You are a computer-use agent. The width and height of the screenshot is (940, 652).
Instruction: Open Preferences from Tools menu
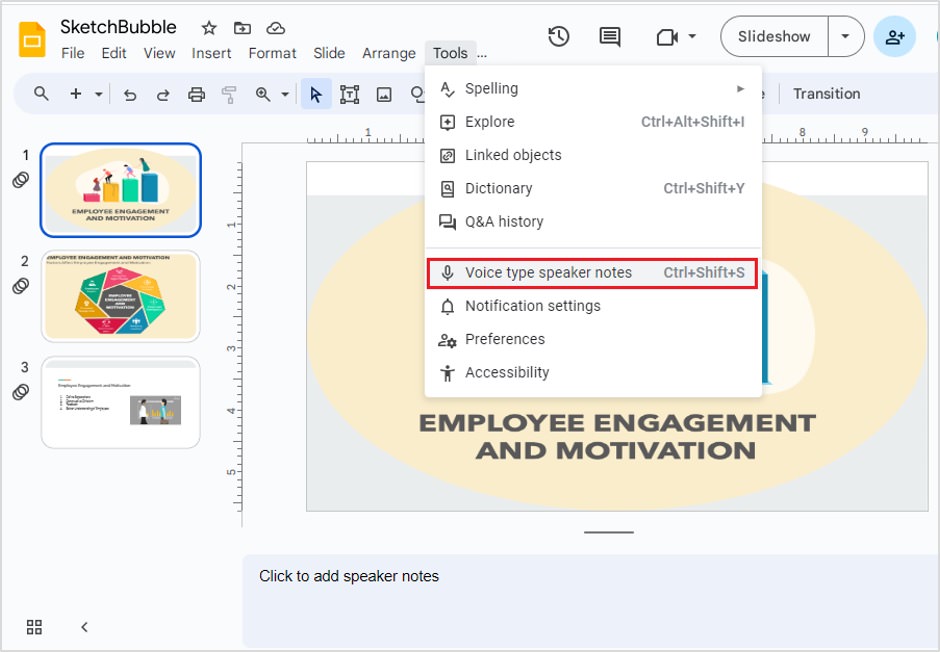pos(593,339)
